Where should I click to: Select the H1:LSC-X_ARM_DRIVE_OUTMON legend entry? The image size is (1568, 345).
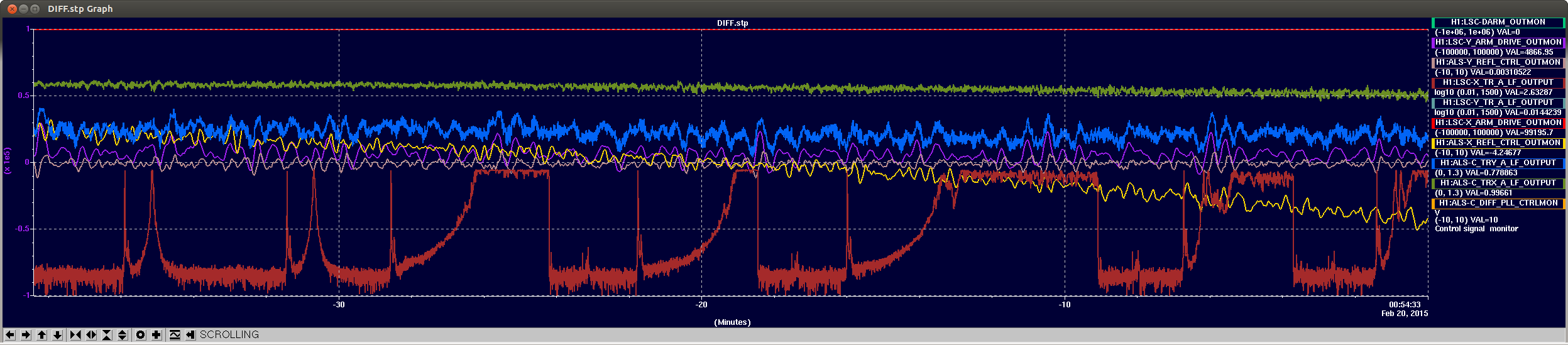(1498, 123)
